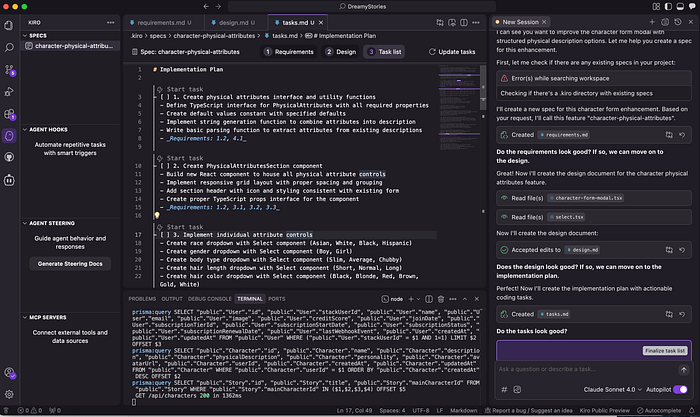Viewport: 700px width, 417px height.
Task: Toggle panel layout icon in title bar
Action: pyautogui.click(x=680, y=6)
